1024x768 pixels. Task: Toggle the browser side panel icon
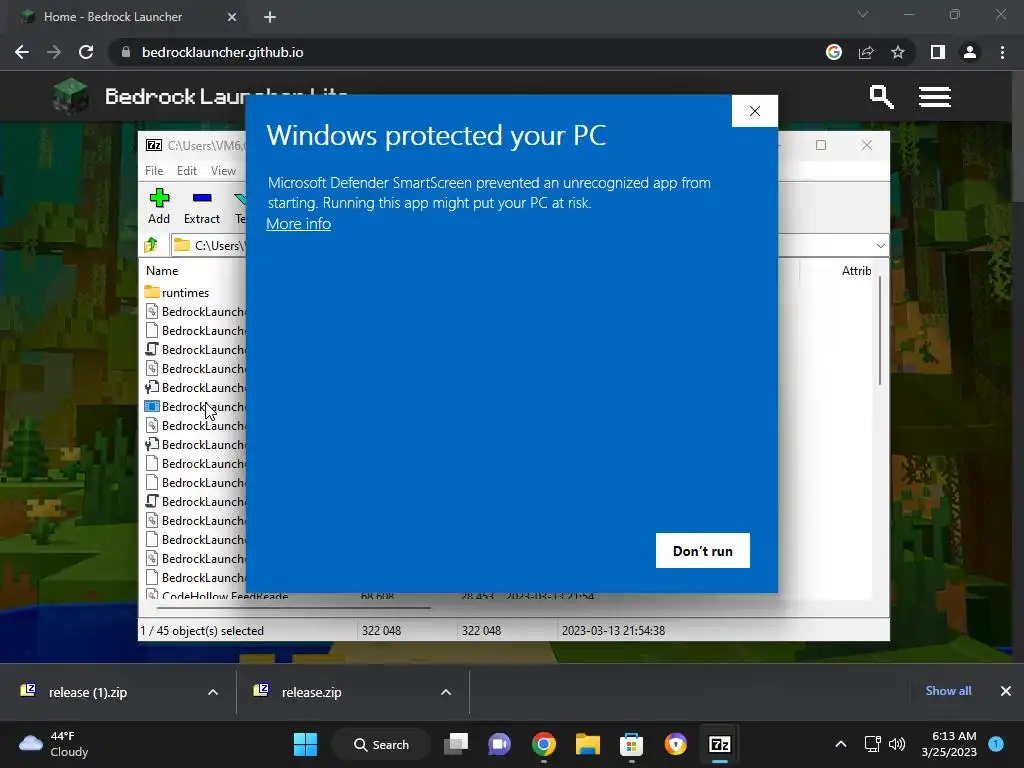pyautogui.click(x=938, y=52)
